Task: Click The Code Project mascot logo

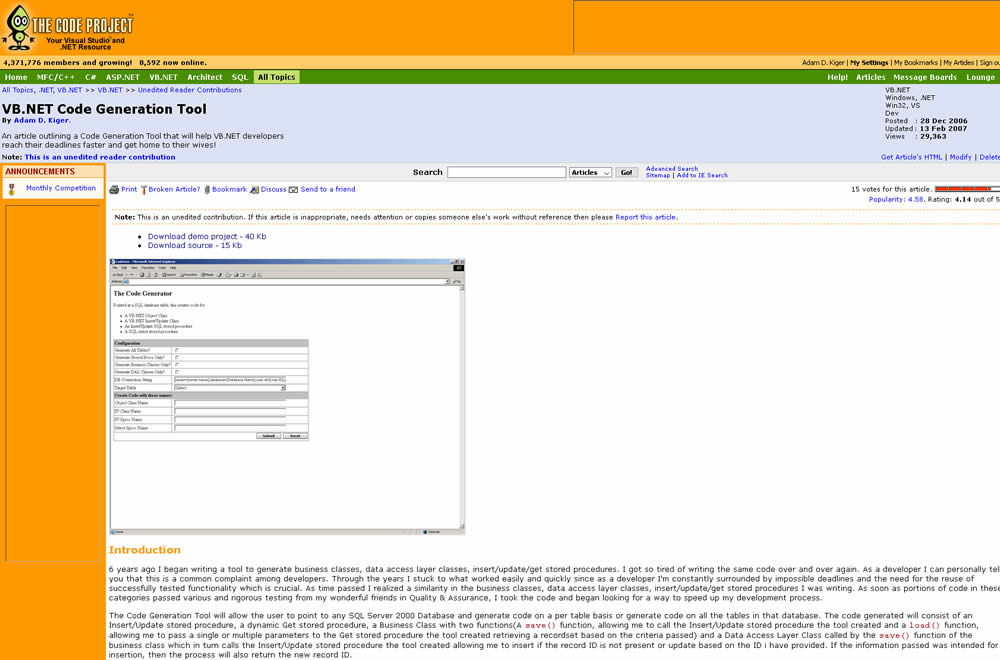Action: coord(19,28)
